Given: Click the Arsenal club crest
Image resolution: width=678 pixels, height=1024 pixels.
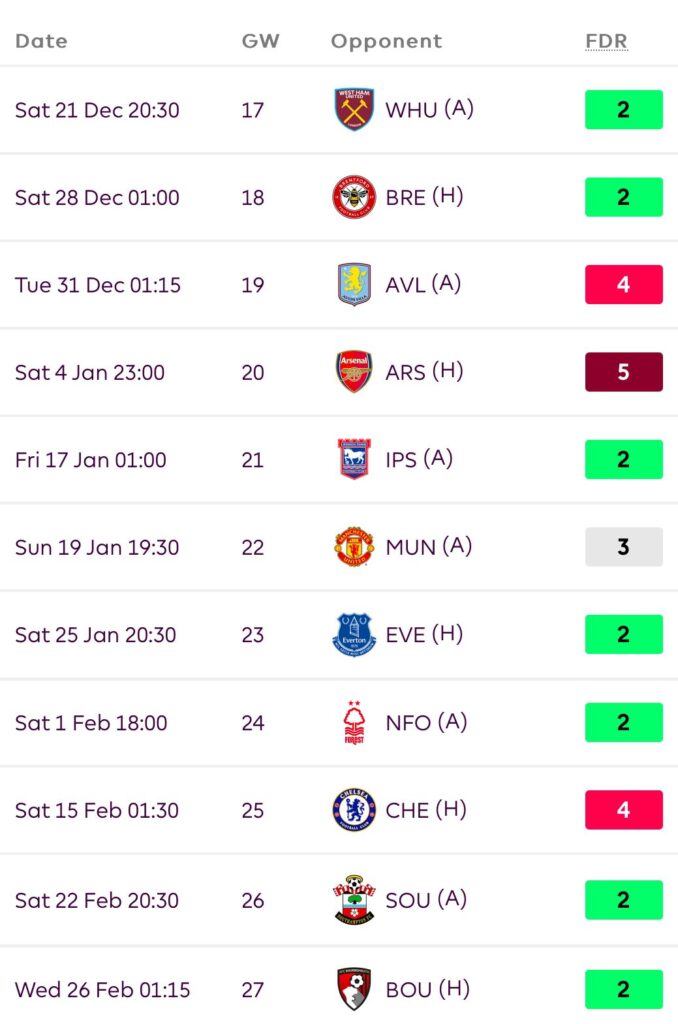Looking at the screenshot, I should tap(353, 372).
